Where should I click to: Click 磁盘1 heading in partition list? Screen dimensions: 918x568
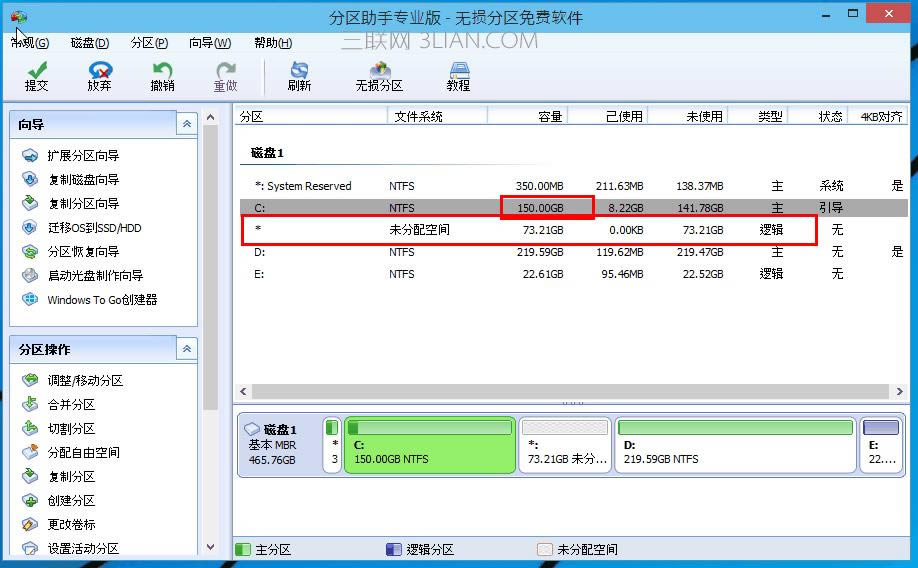268,153
